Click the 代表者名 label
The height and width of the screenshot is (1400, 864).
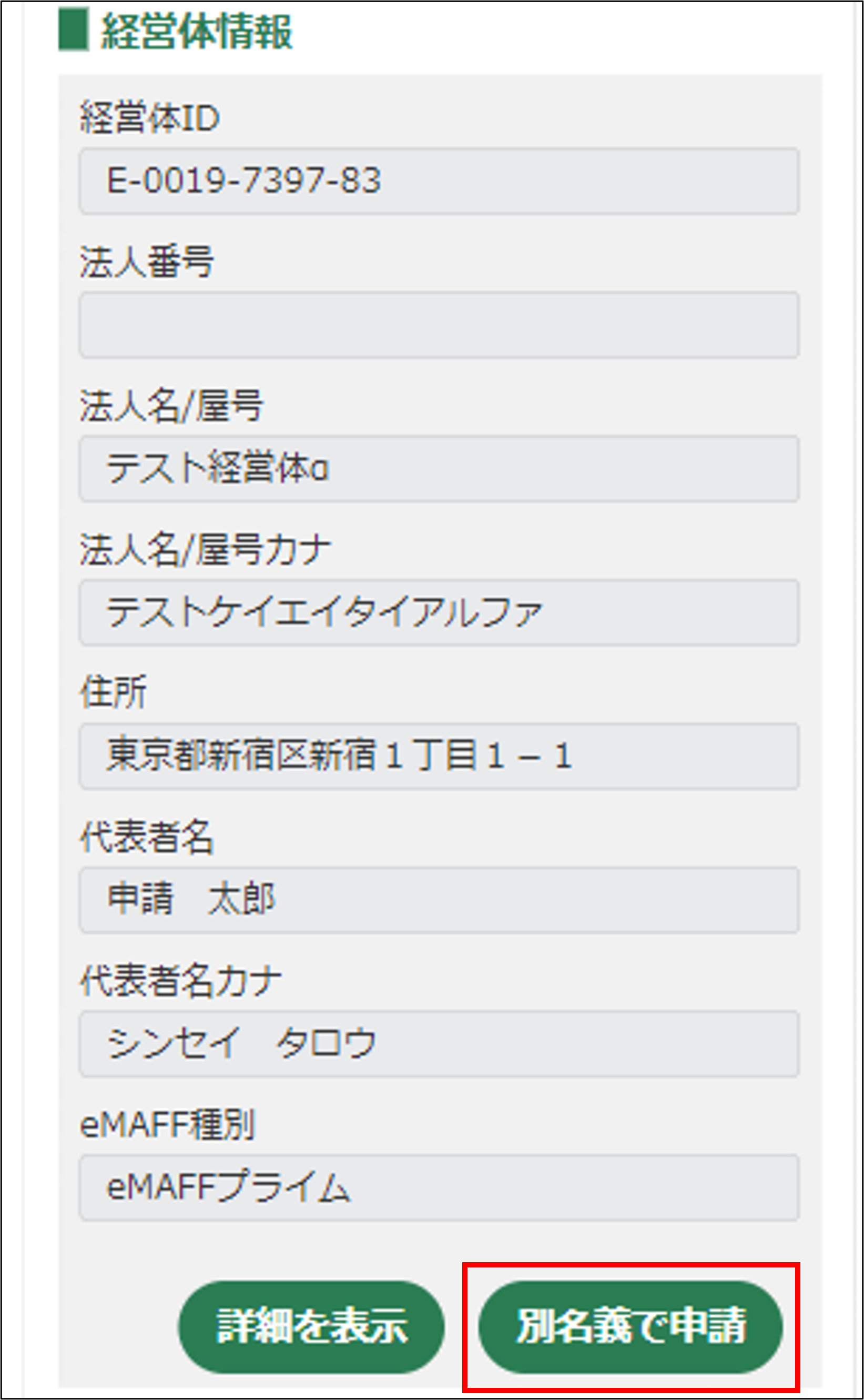[146, 838]
